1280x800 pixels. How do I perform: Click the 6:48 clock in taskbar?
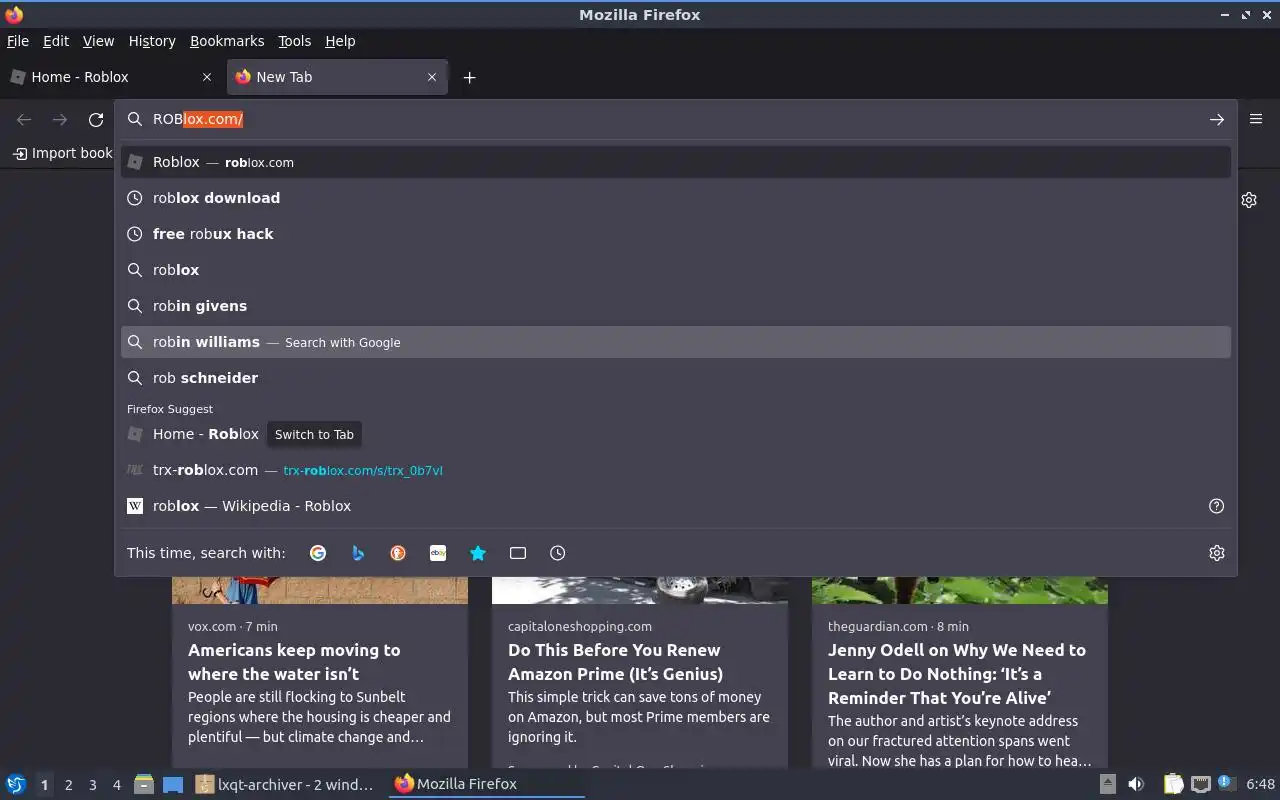pos(1260,784)
